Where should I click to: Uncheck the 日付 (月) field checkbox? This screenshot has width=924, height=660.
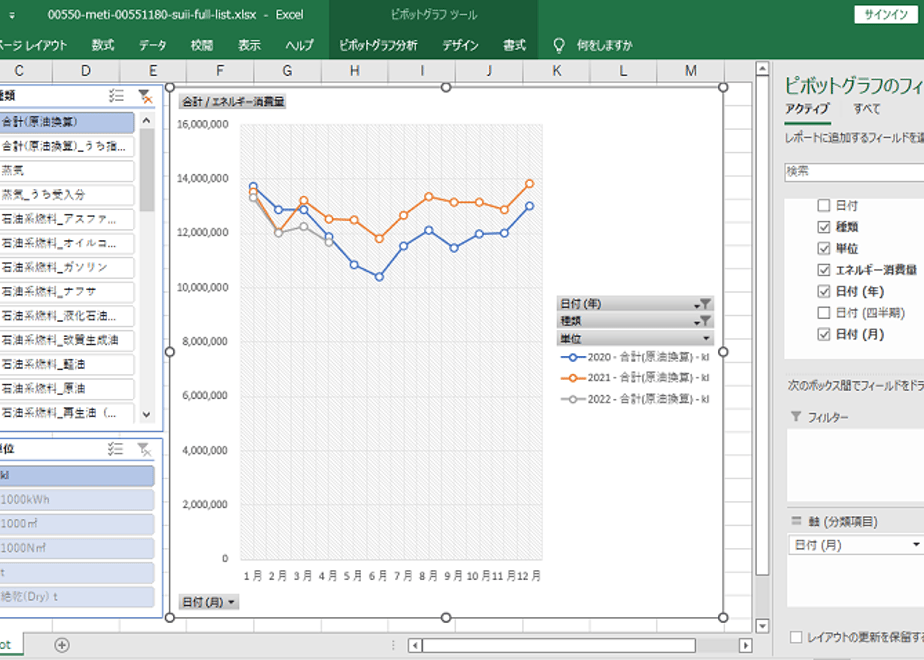point(824,334)
